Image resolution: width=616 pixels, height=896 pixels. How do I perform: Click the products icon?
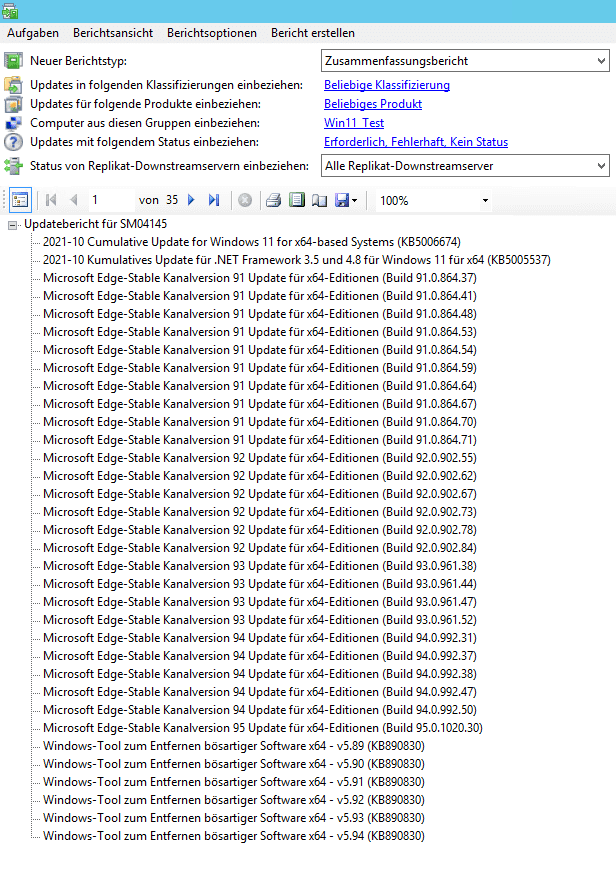click(x=14, y=104)
